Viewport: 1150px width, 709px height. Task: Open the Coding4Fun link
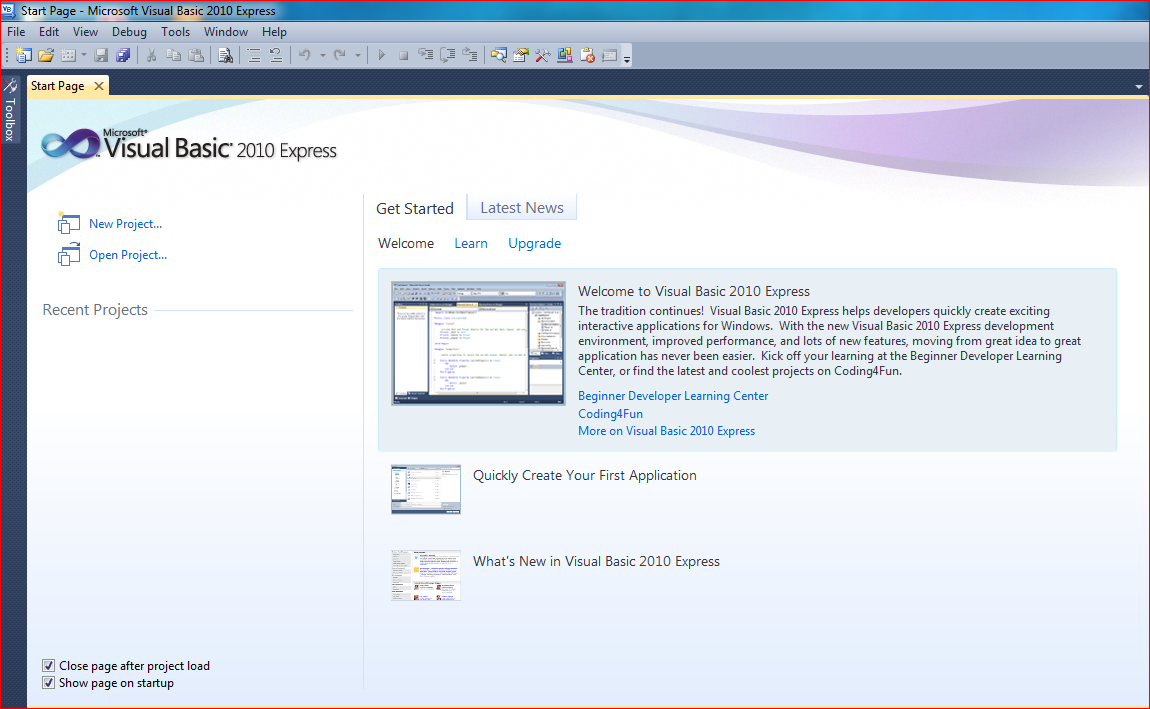610,414
